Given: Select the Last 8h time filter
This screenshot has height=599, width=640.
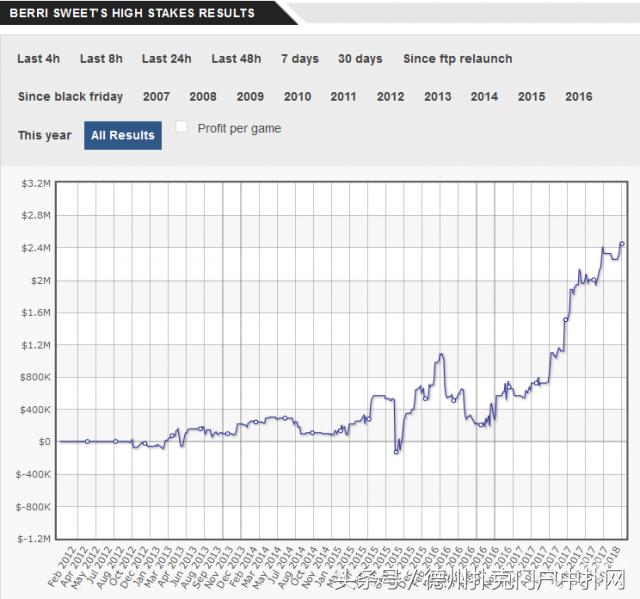Looking at the screenshot, I should (101, 59).
